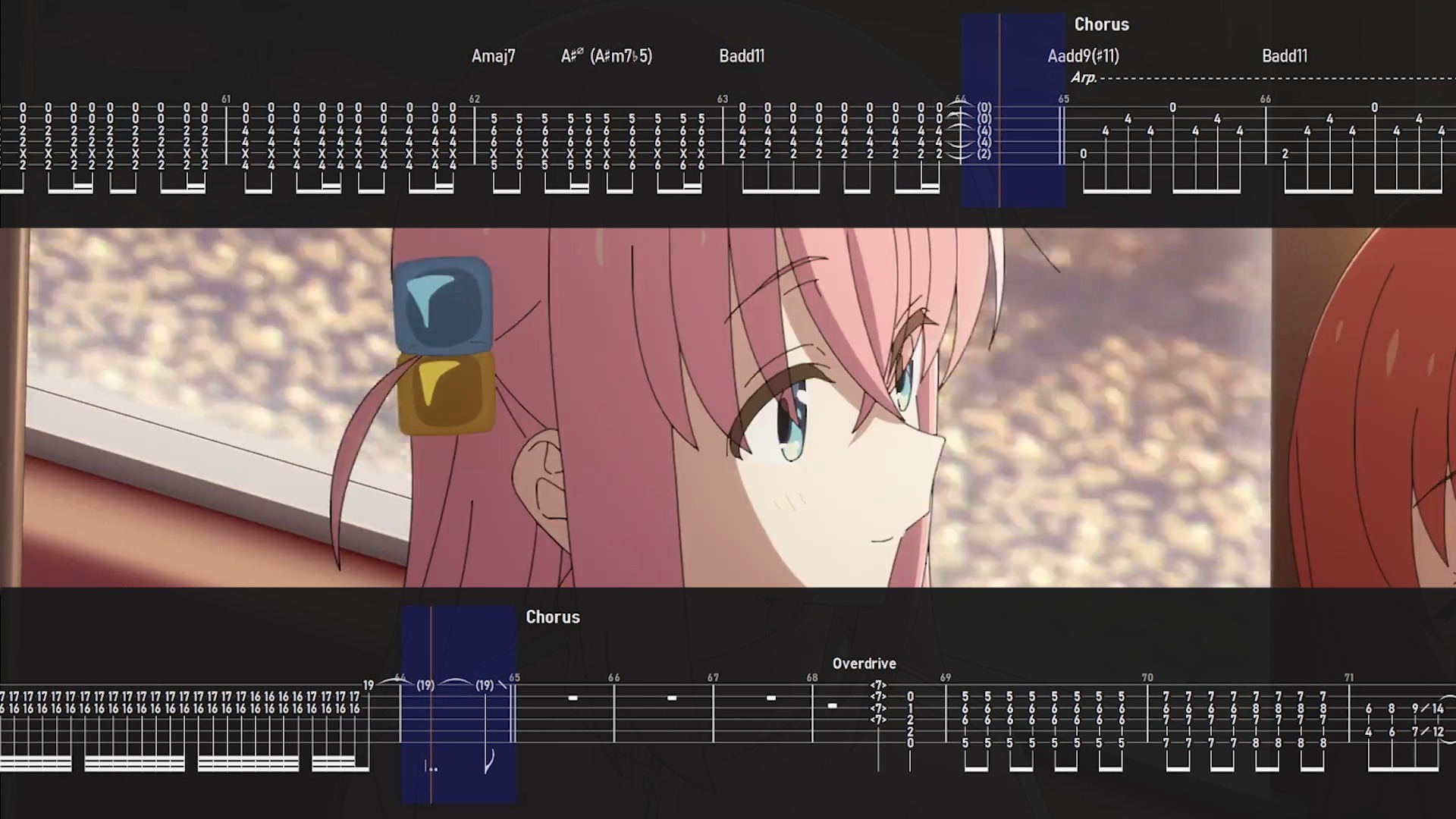
Task: Click the blue cube hair clip
Action: (x=442, y=305)
